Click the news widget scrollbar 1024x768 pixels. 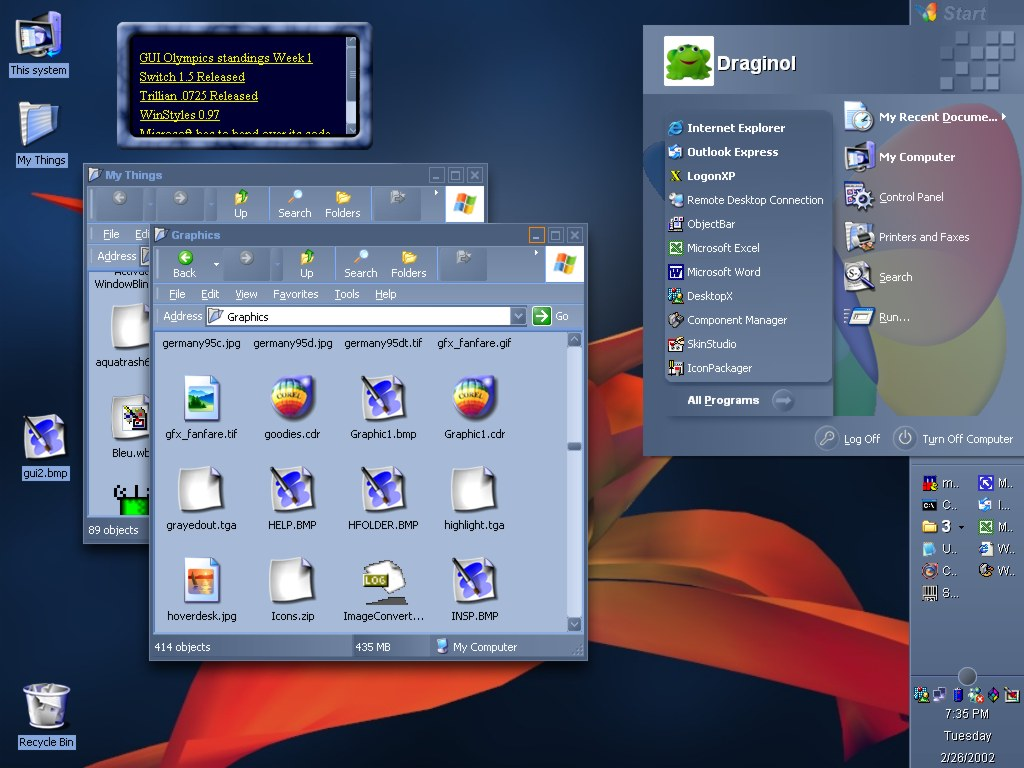(x=352, y=85)
